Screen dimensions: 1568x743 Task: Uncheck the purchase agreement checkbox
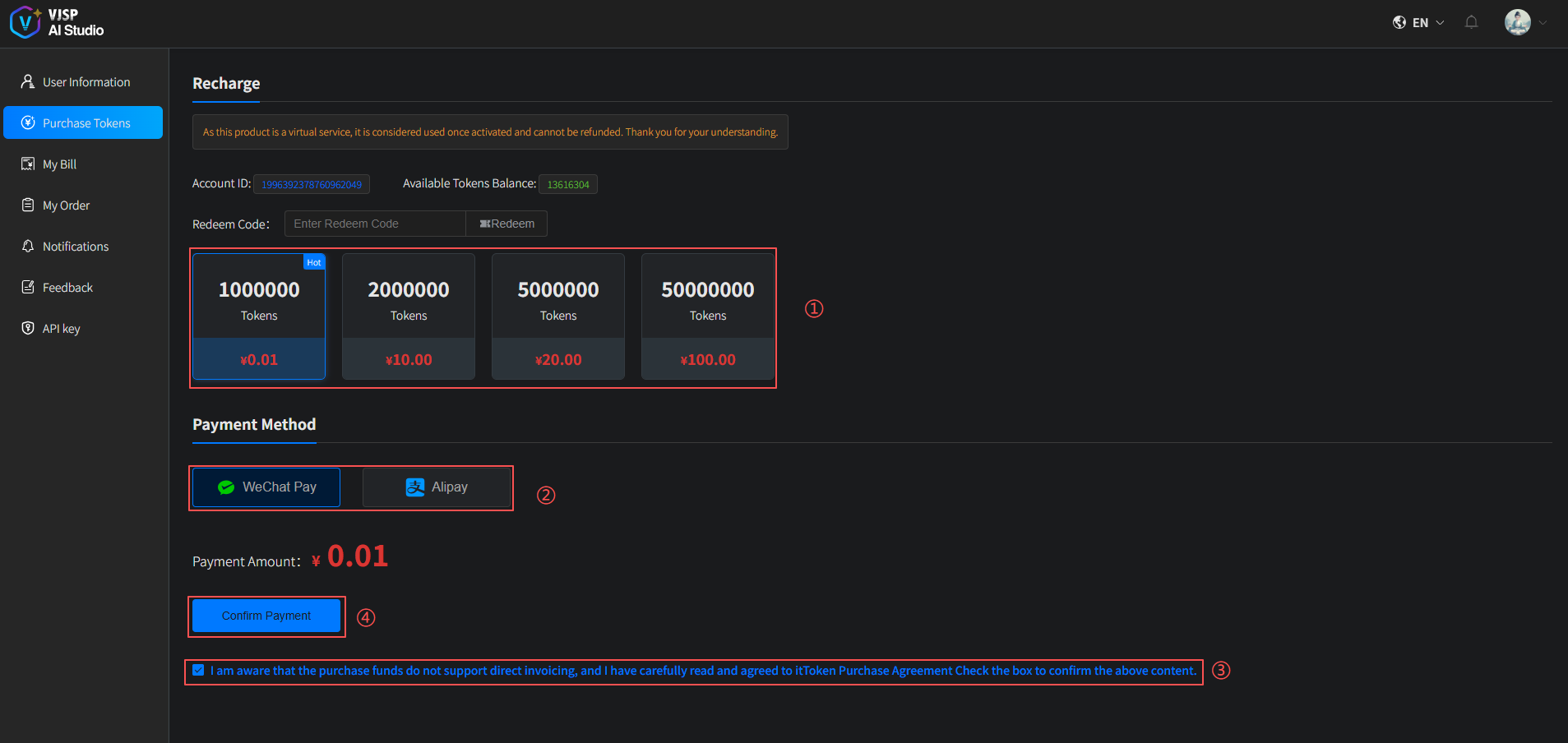[198, 670]
